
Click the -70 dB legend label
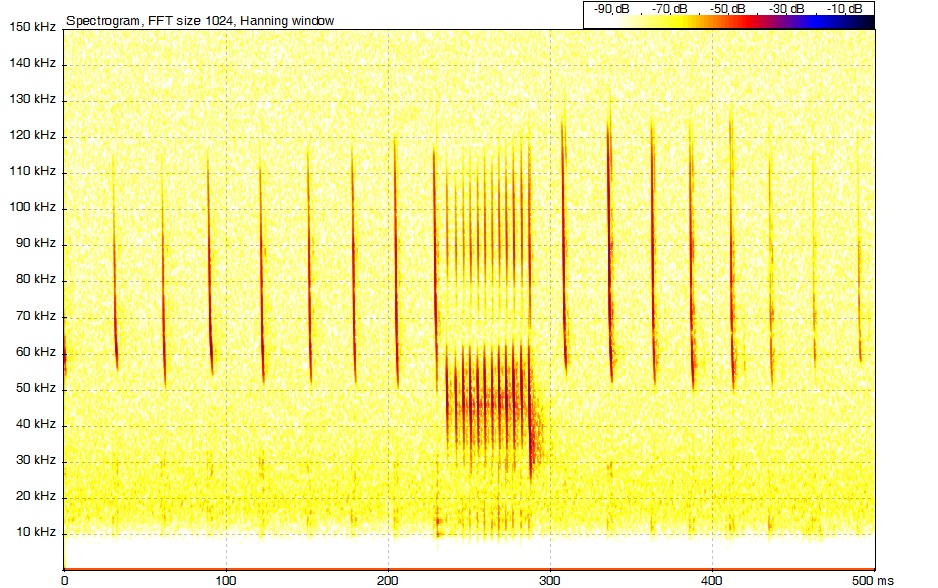click(x=669, y=8)
